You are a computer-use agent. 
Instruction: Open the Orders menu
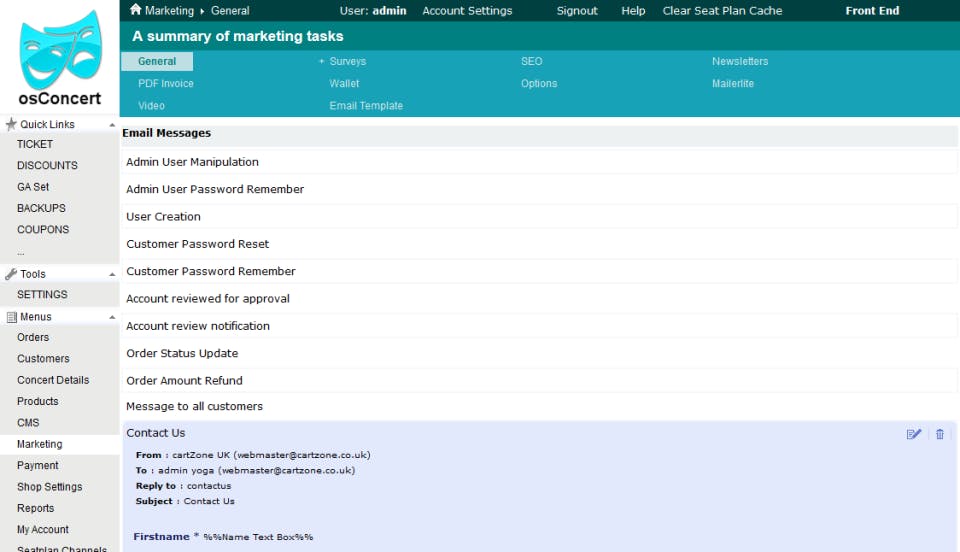(x=33, y=337)
